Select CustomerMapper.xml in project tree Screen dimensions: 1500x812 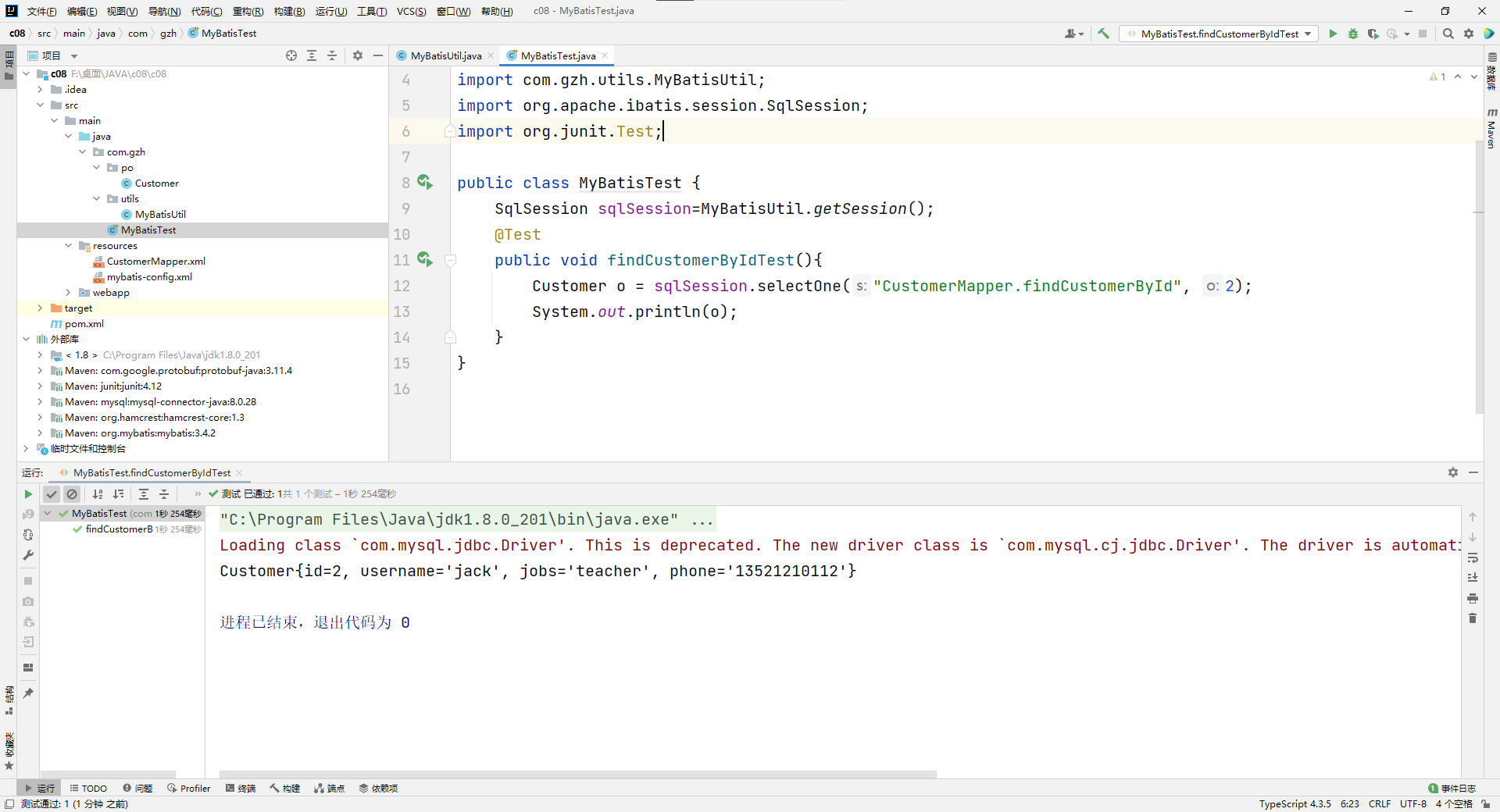pyautogui.click(x=155, y=261)
